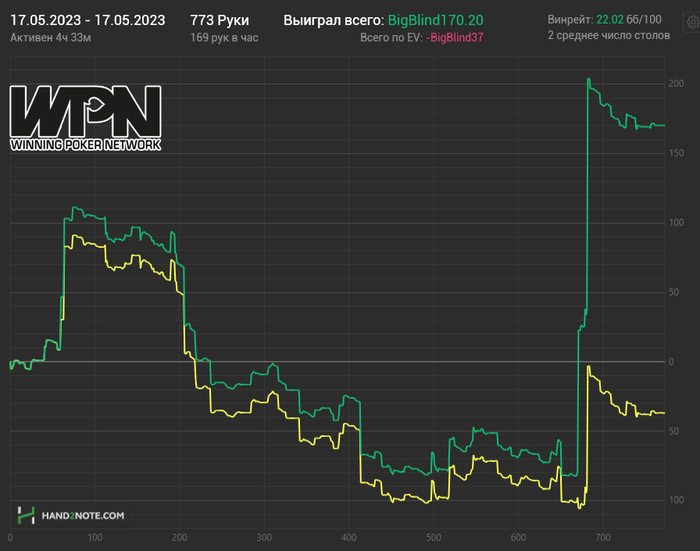
Task: Select the red -BigBlind37 EV value
Action: 454,38
